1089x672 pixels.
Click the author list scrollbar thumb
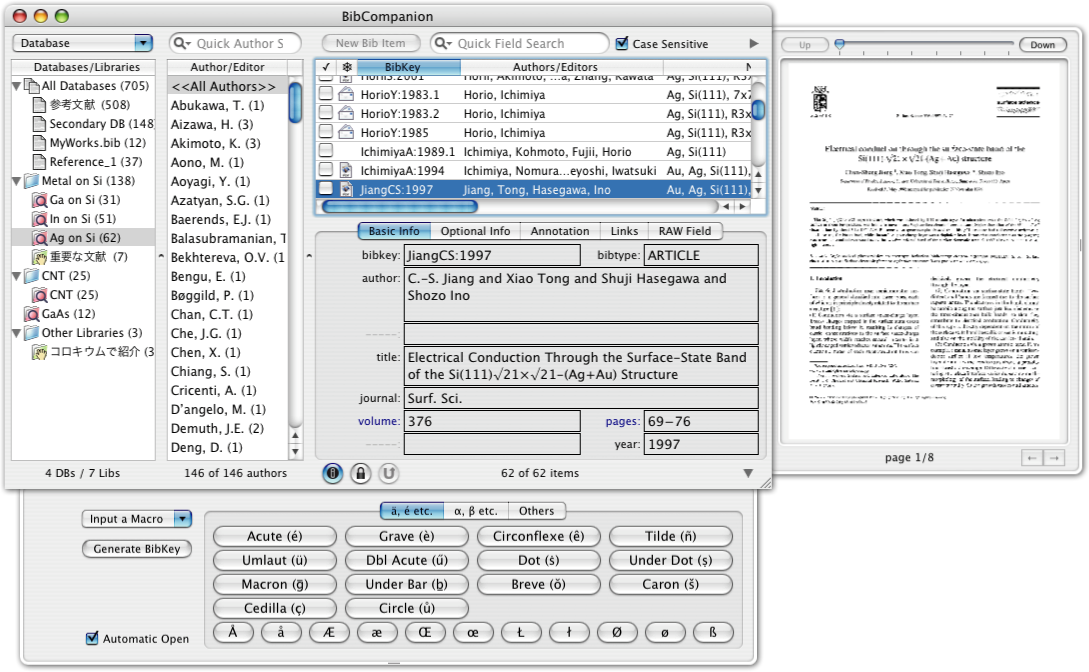coord(295,102)
